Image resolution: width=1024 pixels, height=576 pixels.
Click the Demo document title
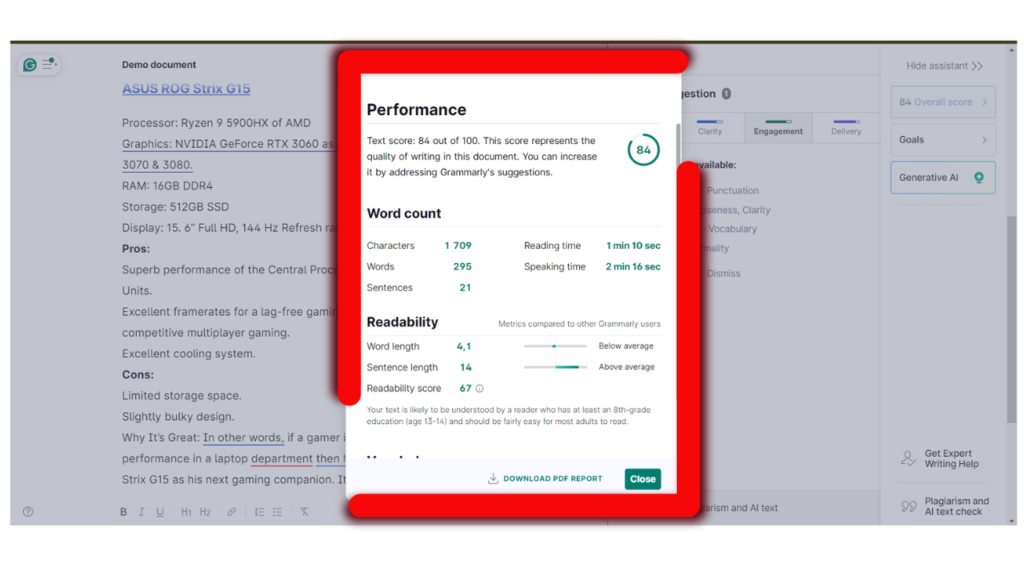point(159,65)
